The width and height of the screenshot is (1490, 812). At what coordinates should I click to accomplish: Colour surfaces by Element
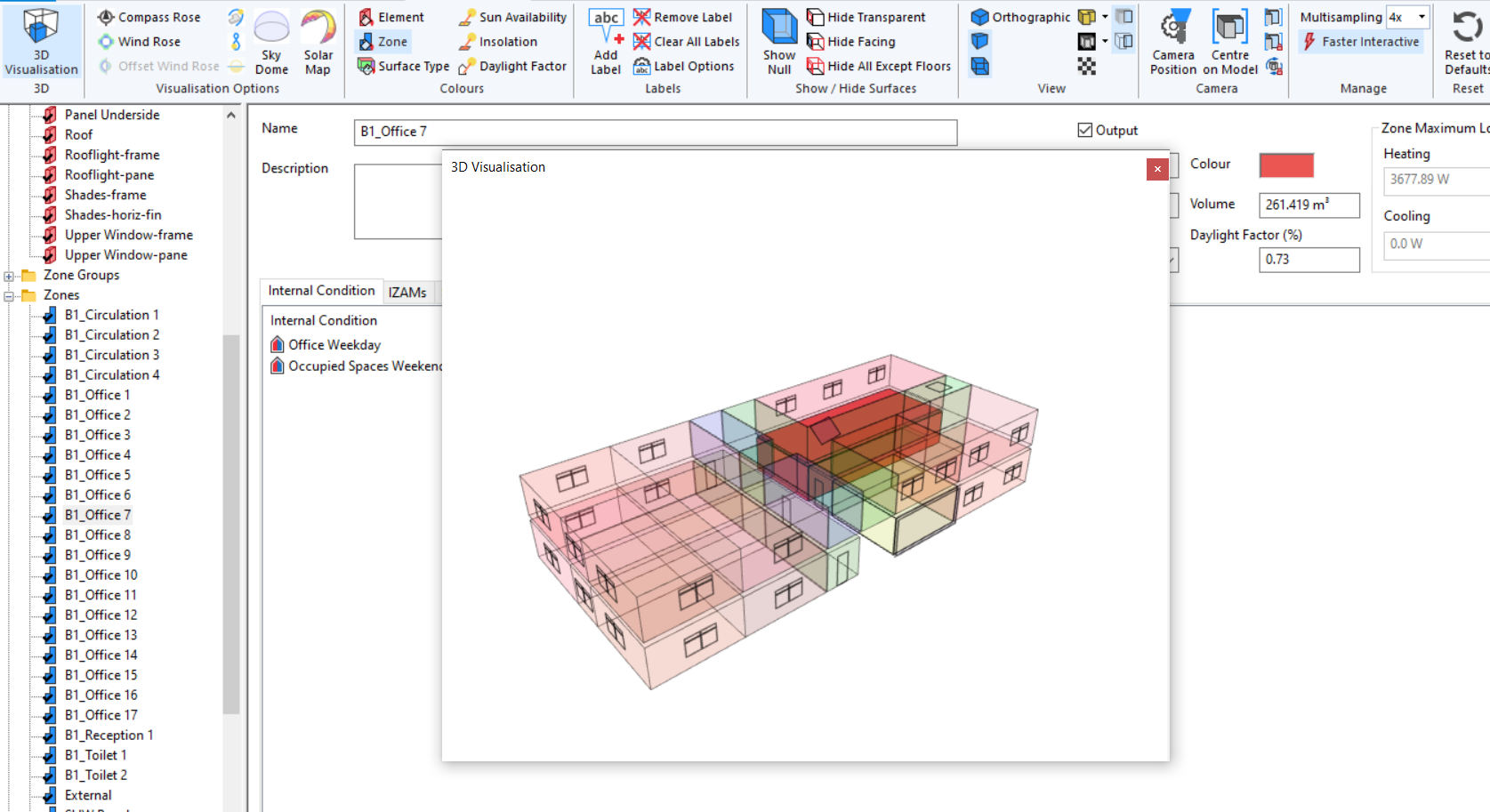(x=391, y=17)
